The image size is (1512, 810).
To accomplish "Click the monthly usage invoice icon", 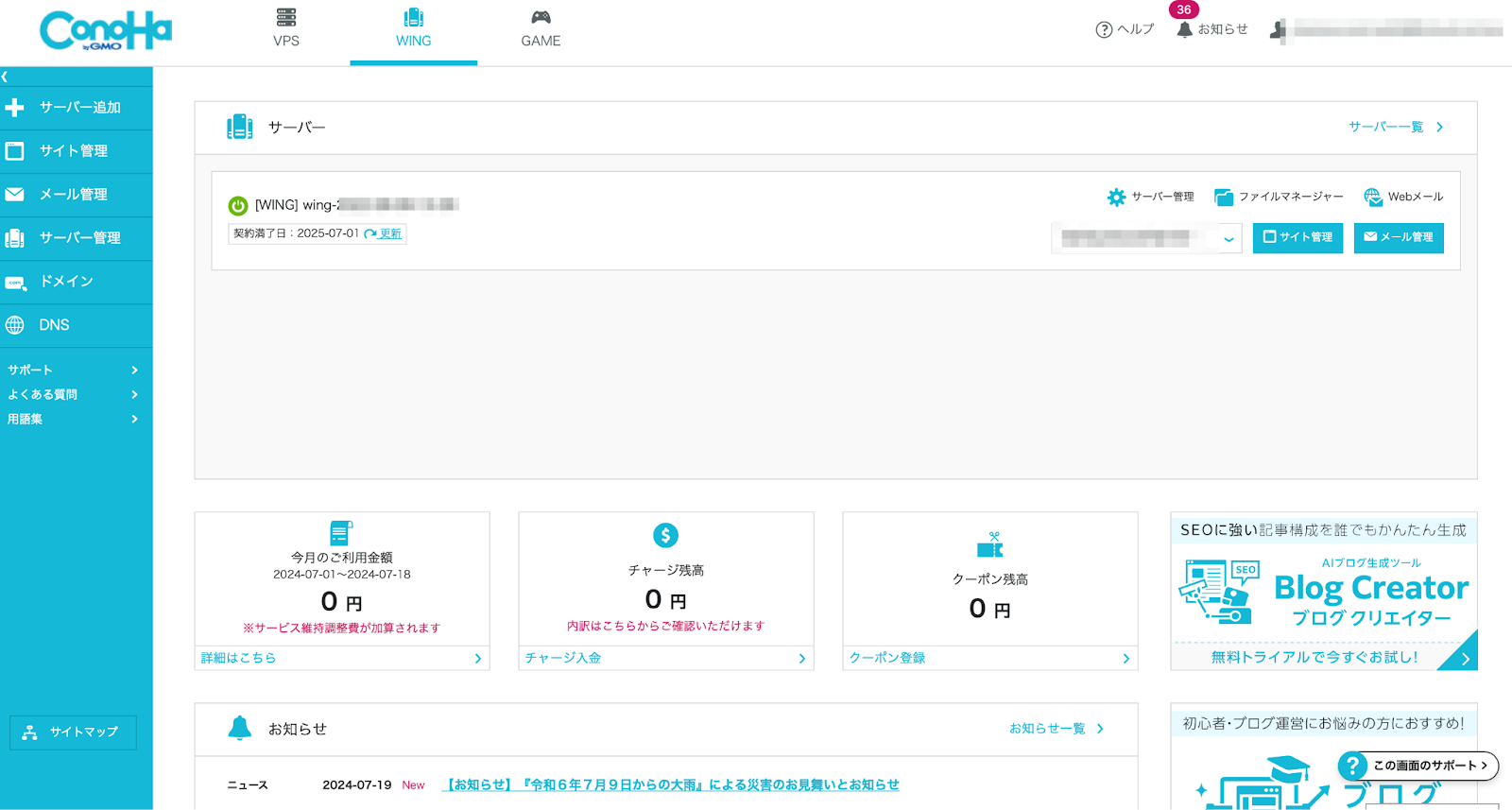I will tap(341, 533).
